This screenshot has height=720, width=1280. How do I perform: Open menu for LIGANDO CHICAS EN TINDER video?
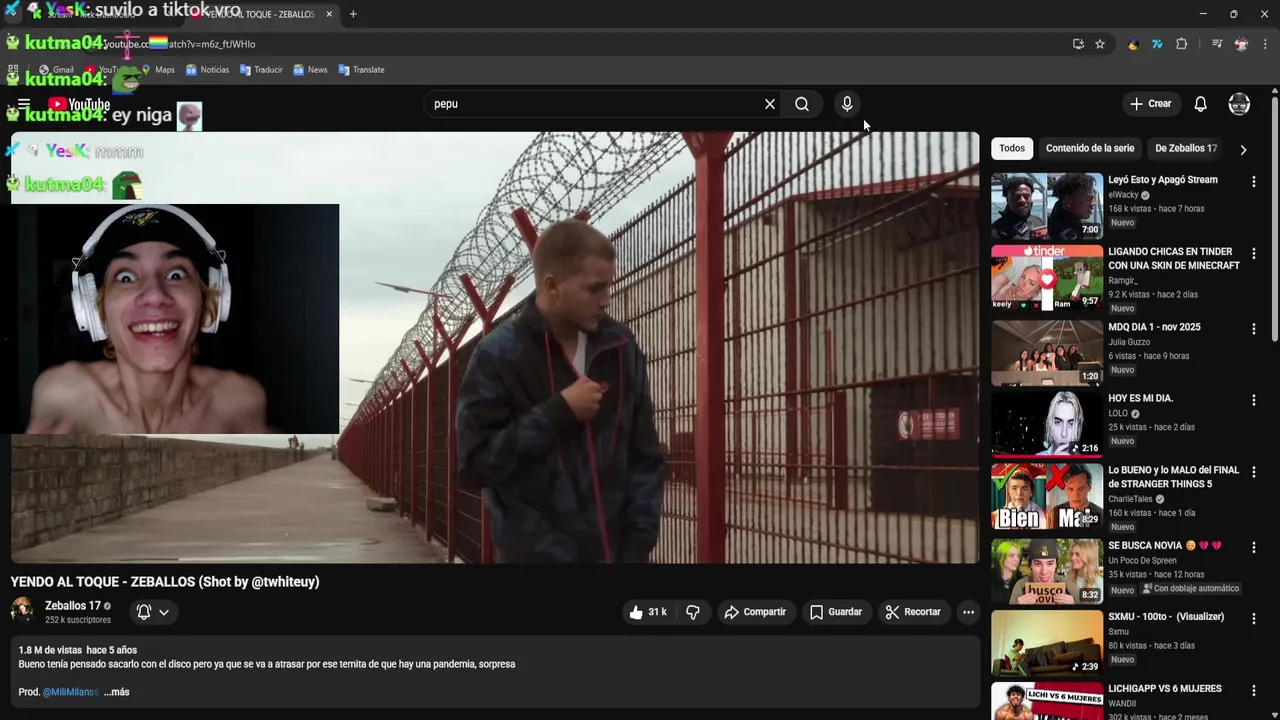[1253, 254]
